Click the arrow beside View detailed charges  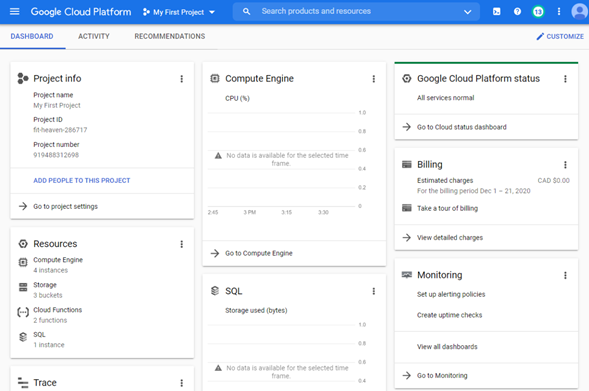point(406,237)
